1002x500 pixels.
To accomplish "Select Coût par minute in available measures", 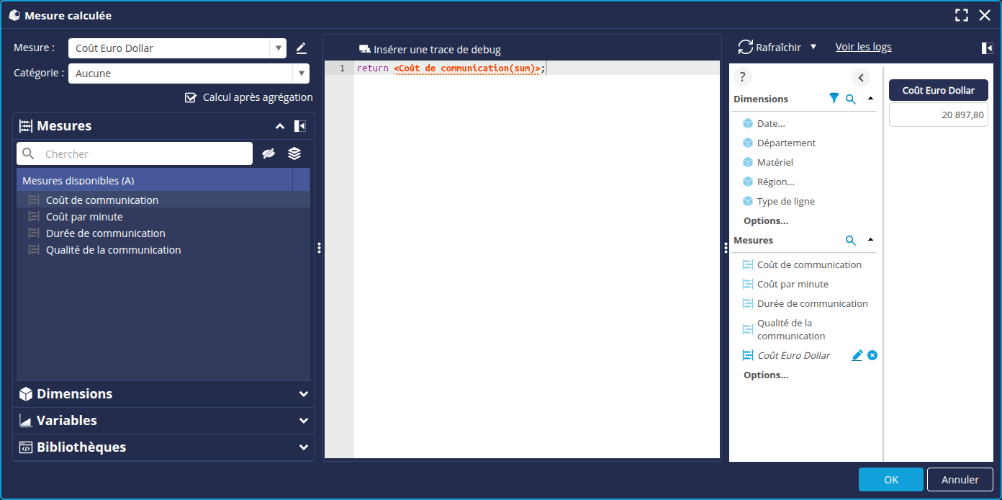I will coord(84,217).
